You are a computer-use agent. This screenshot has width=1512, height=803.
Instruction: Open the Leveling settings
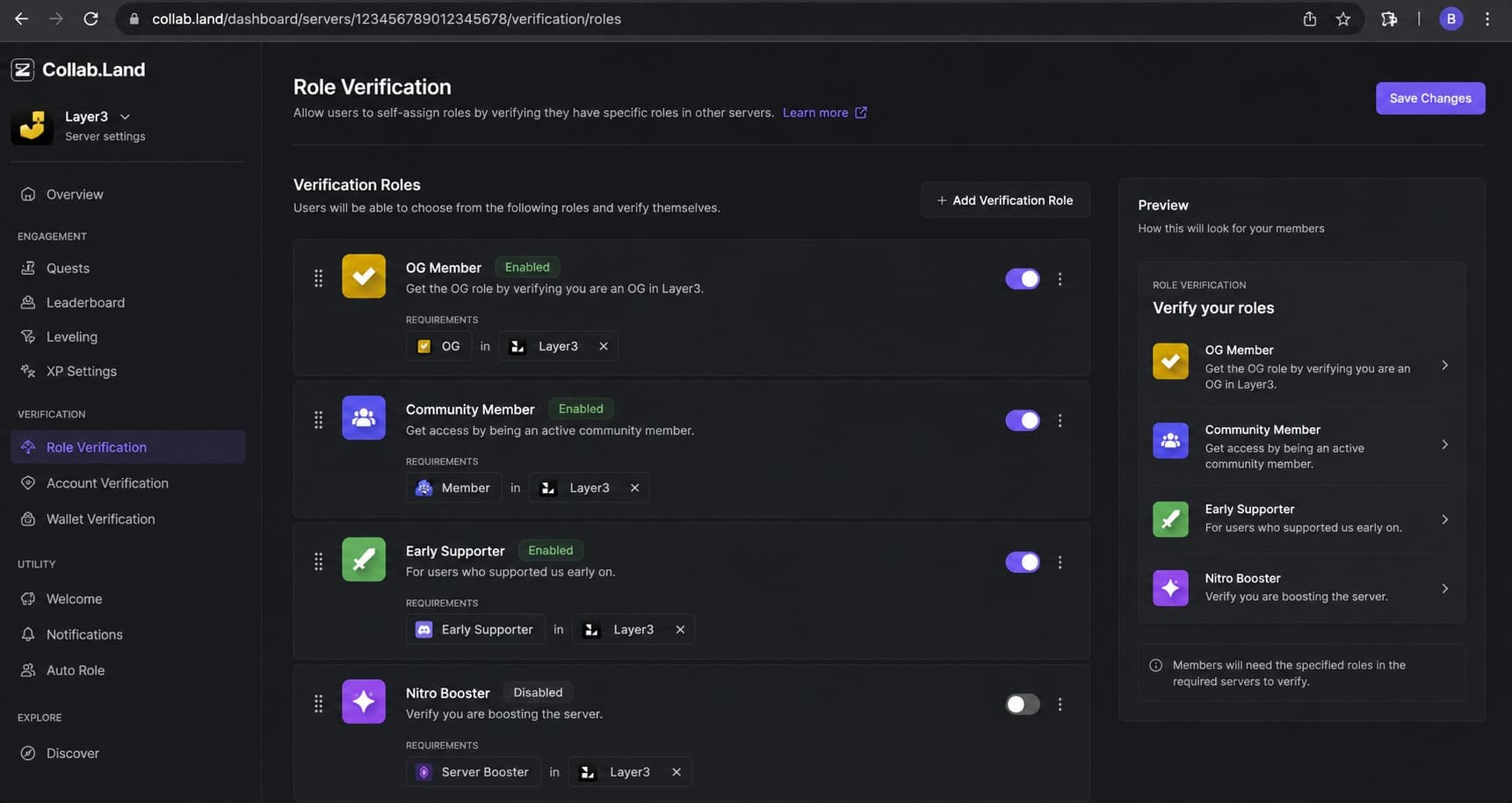(x=128, y=336)
